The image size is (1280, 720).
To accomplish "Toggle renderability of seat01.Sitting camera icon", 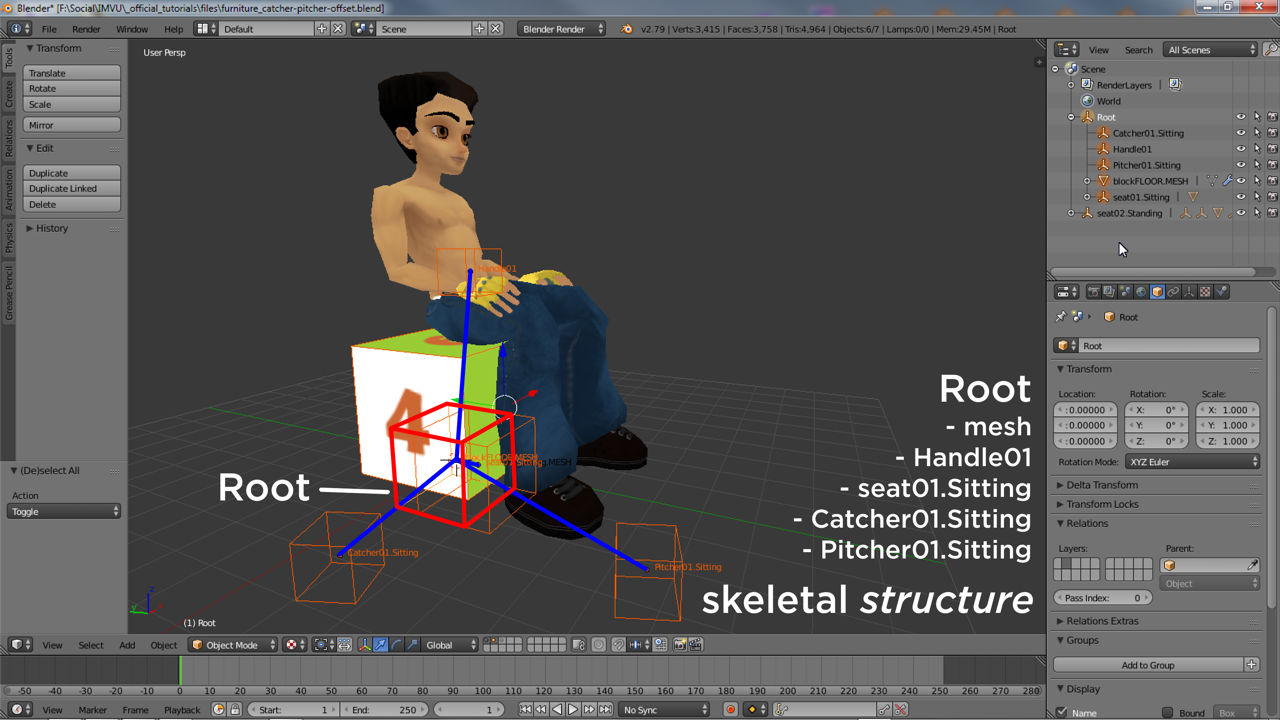I will (1272, 197).
